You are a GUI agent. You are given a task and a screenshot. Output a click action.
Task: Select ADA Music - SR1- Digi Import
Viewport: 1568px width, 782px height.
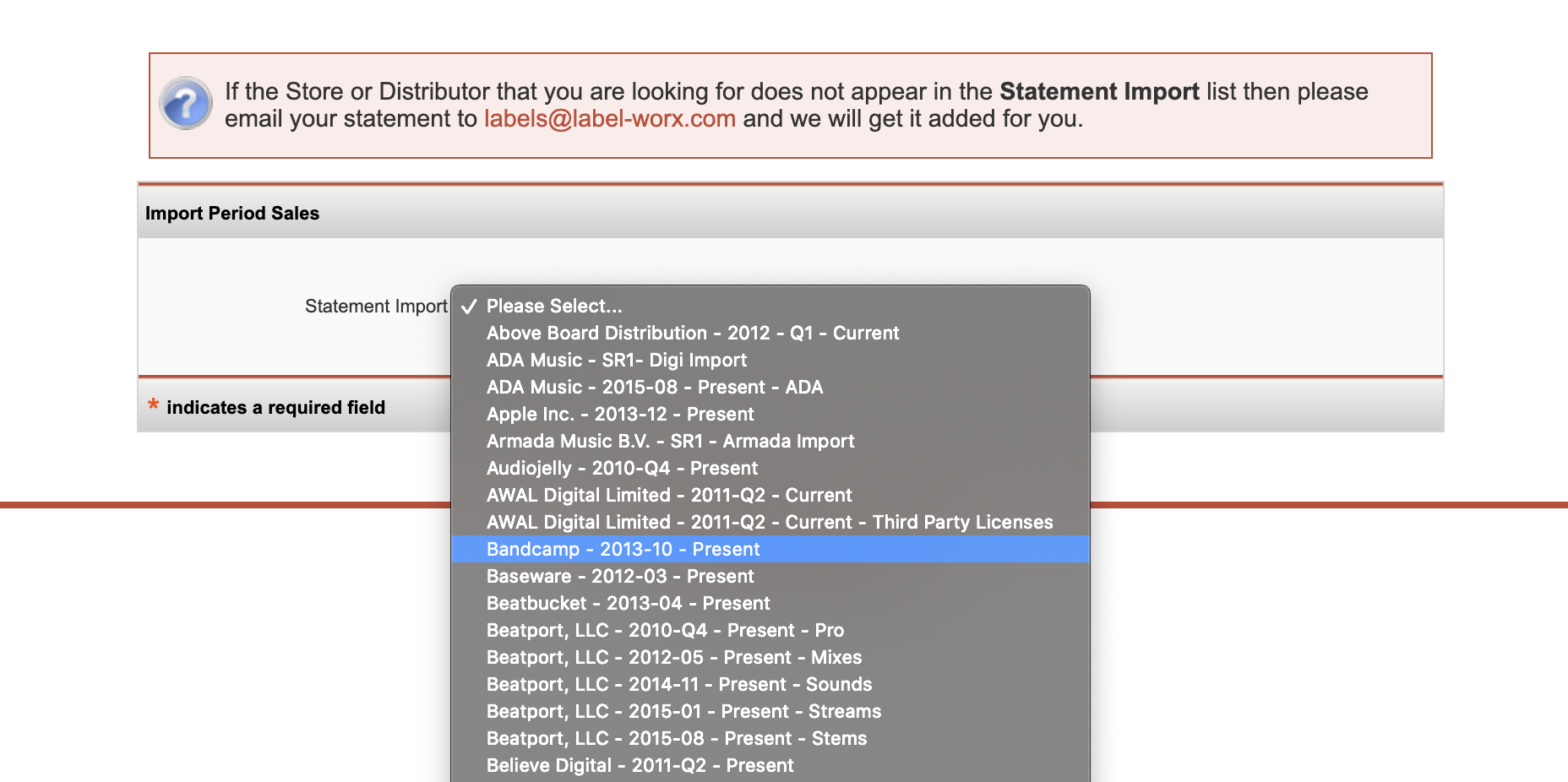click(770, 360)
